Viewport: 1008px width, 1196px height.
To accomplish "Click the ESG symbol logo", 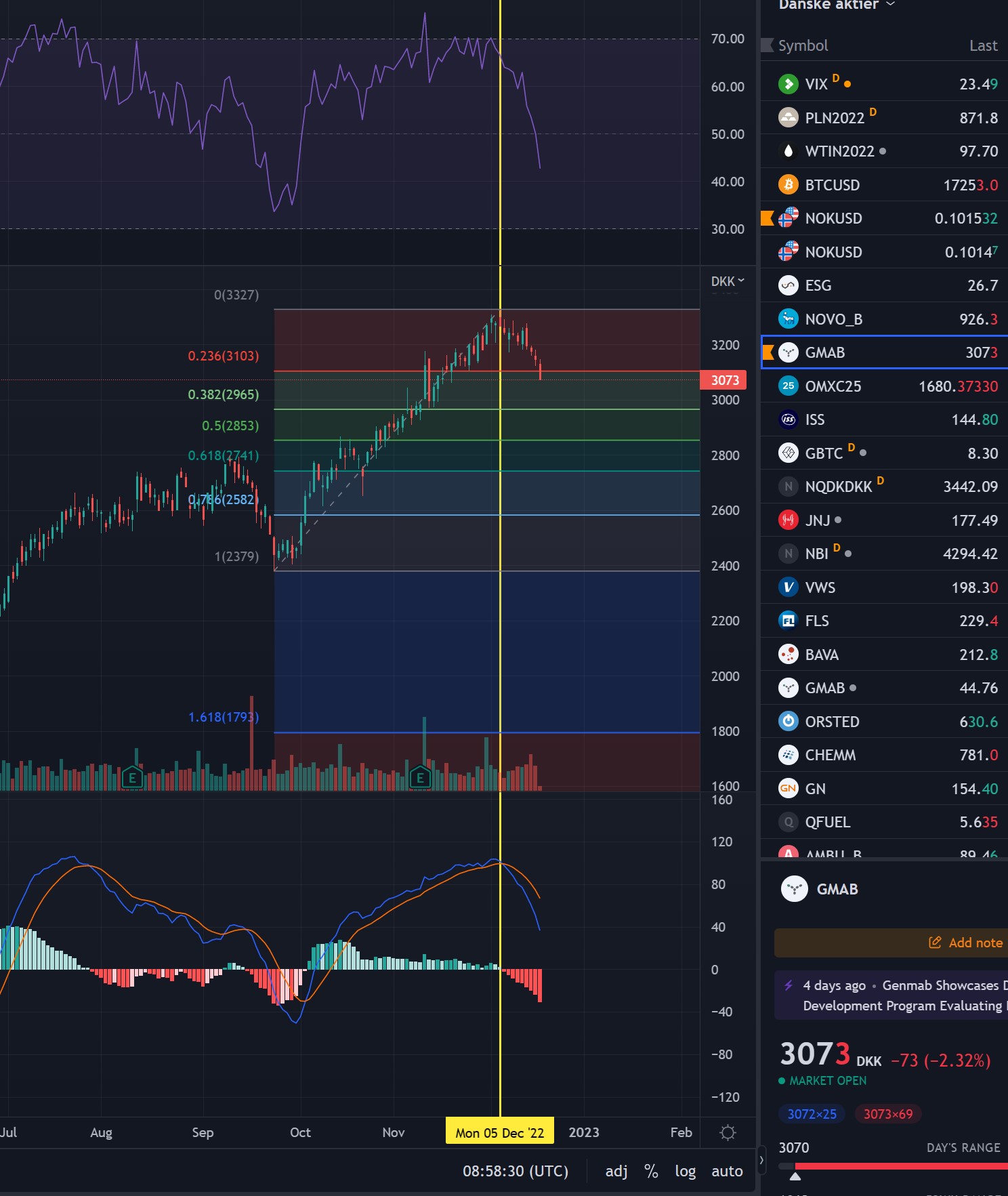I will click(x=788, y=285).
